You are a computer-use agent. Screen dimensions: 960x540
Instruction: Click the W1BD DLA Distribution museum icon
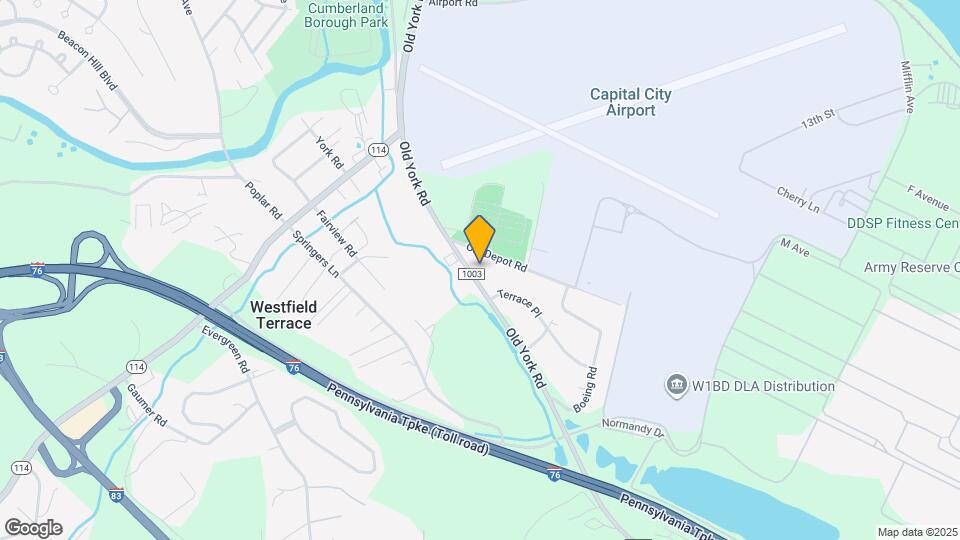pos(677,386)
